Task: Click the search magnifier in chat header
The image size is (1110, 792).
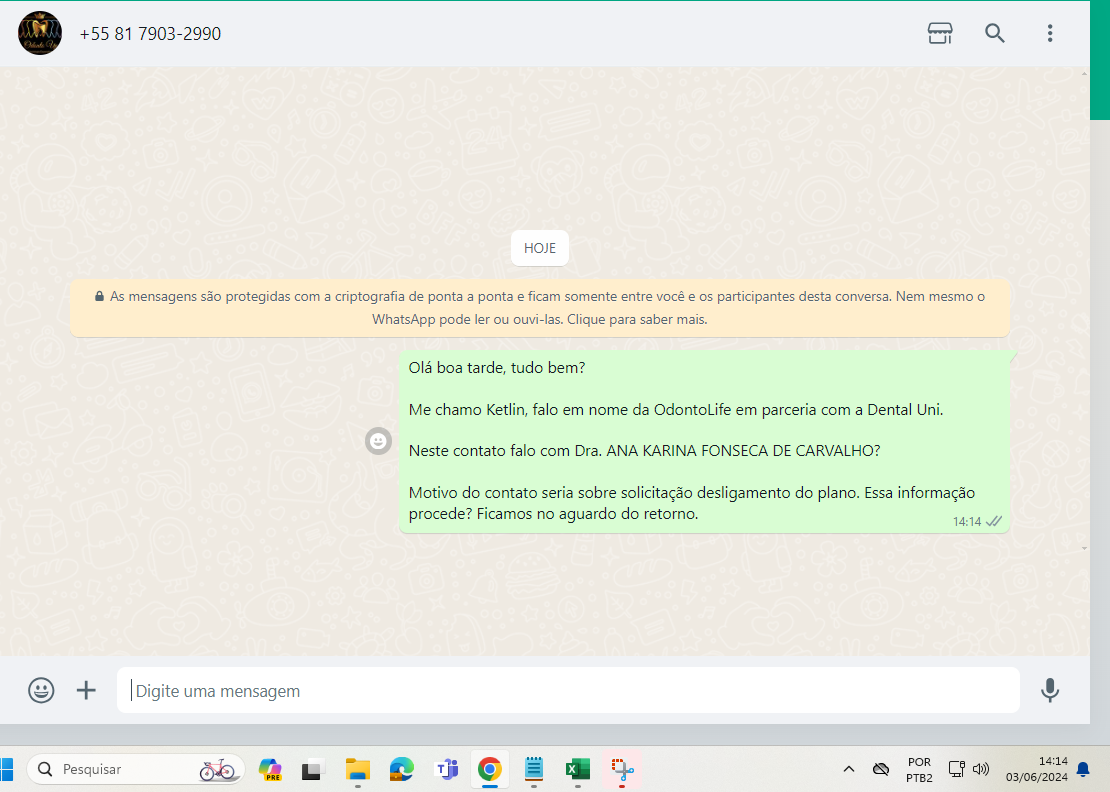Action: click(x=994, y=33)
